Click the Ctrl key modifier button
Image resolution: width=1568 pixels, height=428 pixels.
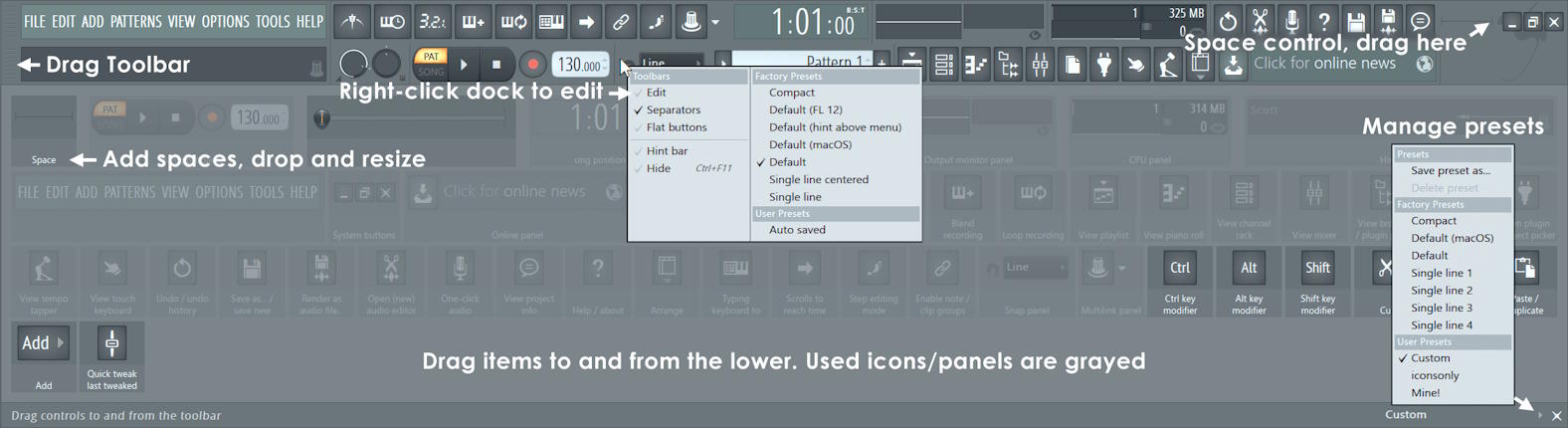tap(1180, 269)
